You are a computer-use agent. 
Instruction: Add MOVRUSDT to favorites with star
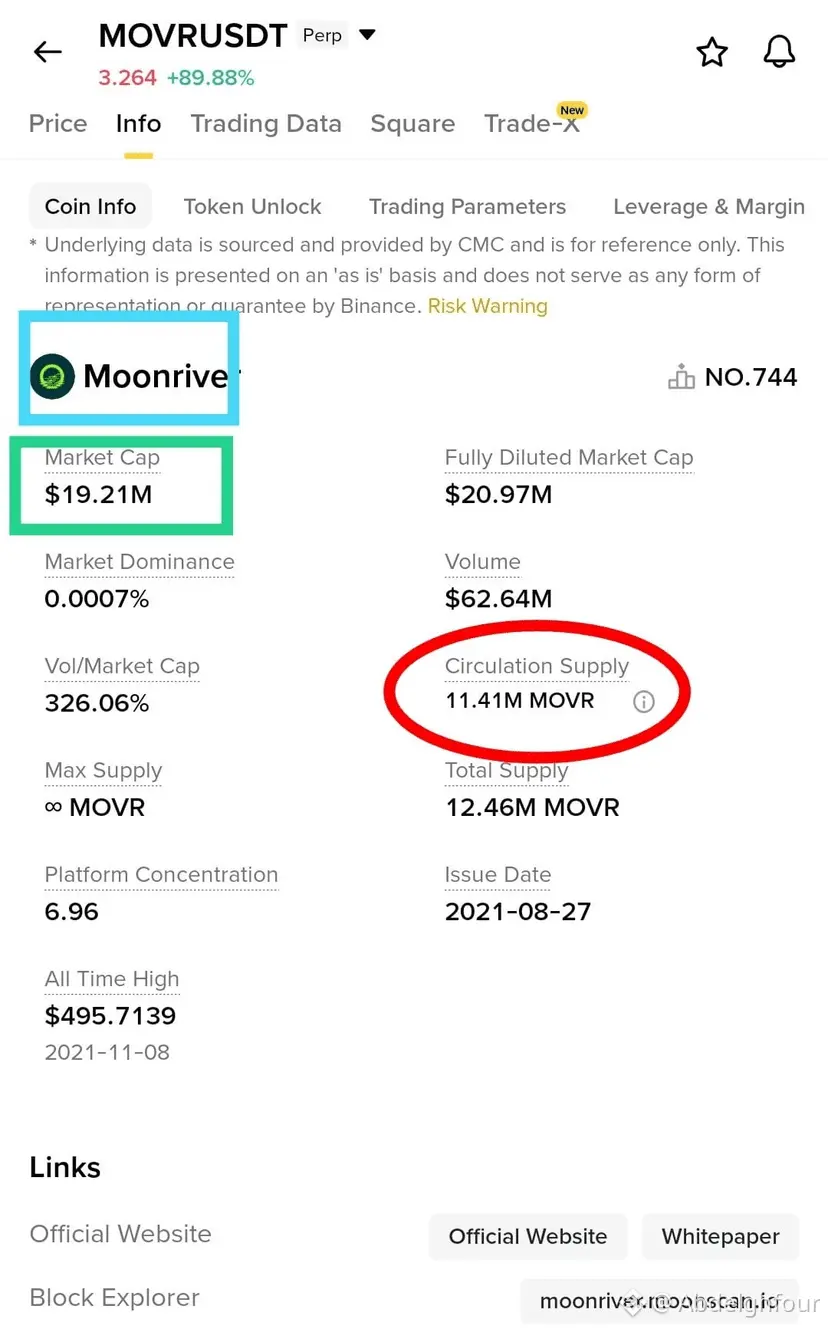(x=712, y=52)
